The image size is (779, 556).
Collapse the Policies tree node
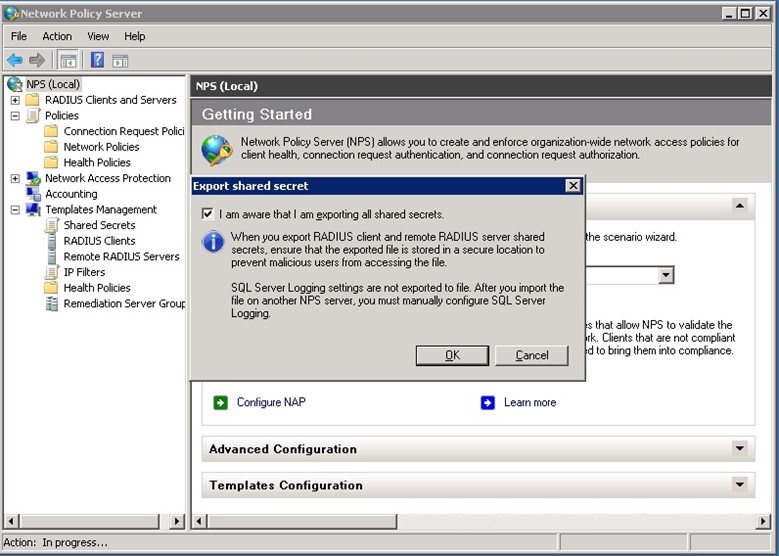click(x=15, y=116)
